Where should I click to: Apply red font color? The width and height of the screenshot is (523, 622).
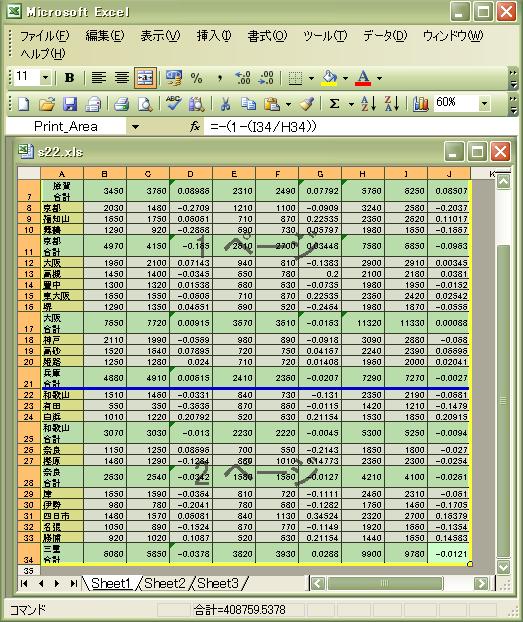tap(363, 78)
